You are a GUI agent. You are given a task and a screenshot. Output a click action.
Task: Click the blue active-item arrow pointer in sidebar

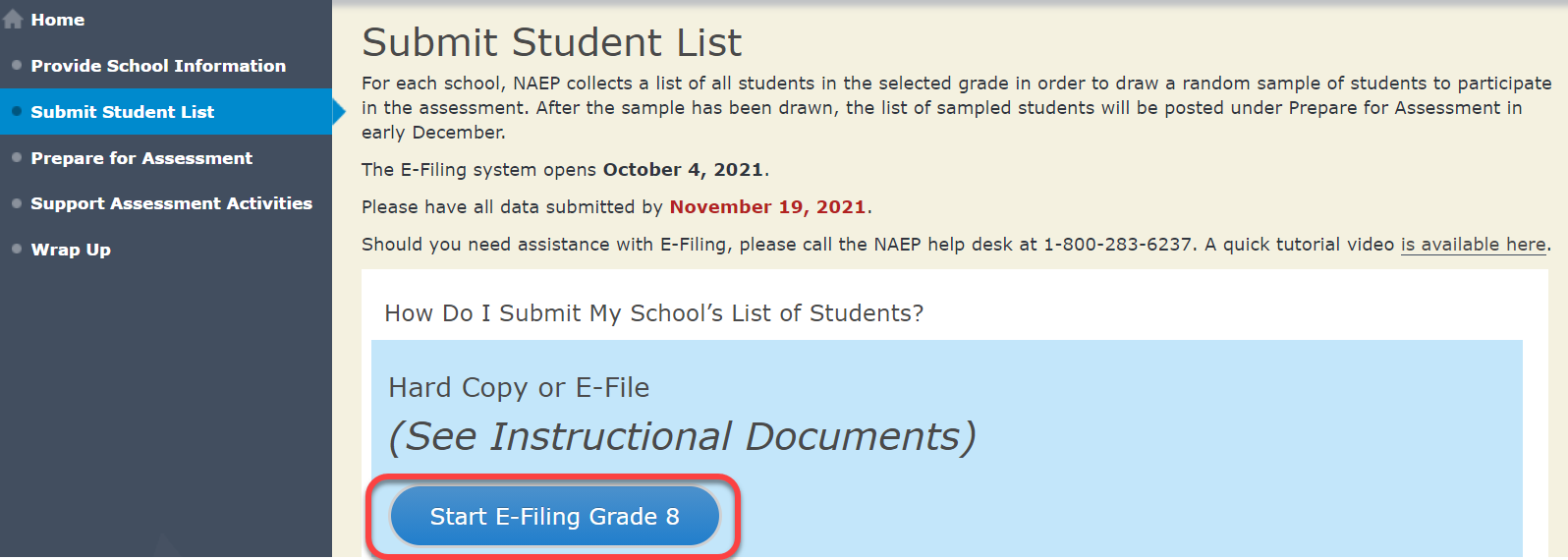pos(339,112)
